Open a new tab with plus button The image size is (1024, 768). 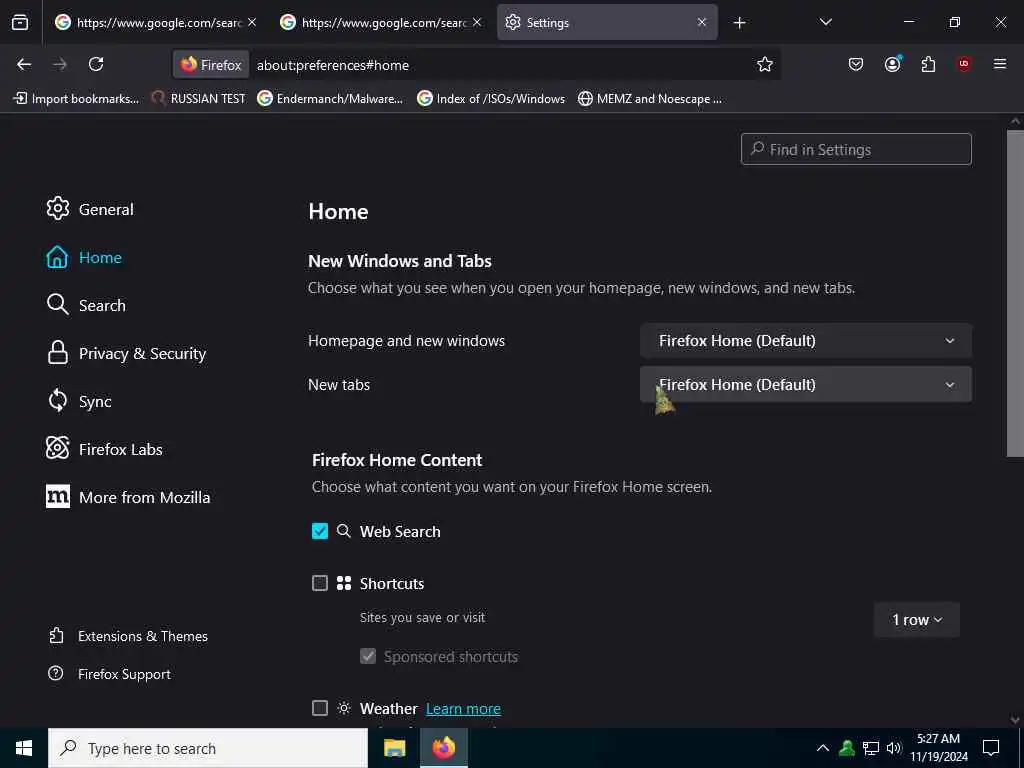pyautogui.click(x=739, y=23)
